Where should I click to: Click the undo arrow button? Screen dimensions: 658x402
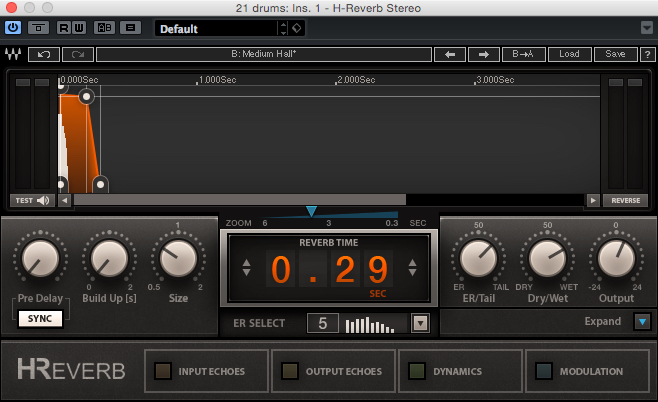[x=44, y=55]
